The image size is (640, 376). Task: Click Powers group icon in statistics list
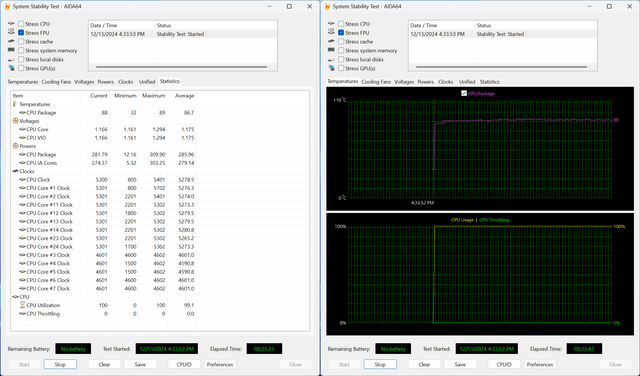[x=16, y=146]
